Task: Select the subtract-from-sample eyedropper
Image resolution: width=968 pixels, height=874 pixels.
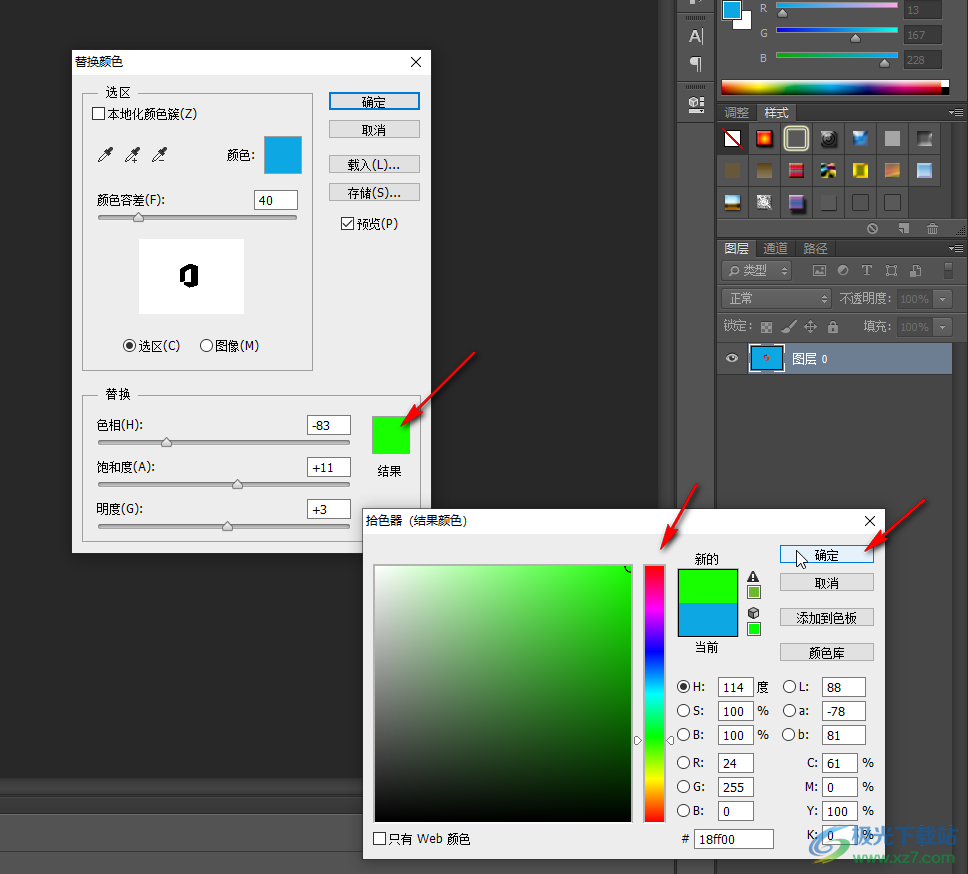Action: click(159, 155)
